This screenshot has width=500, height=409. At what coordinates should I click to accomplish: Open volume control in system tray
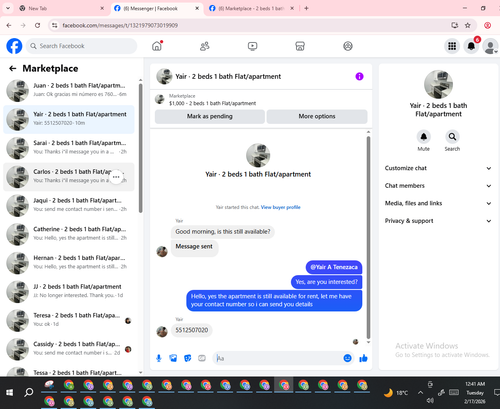(x=430, y=400)
